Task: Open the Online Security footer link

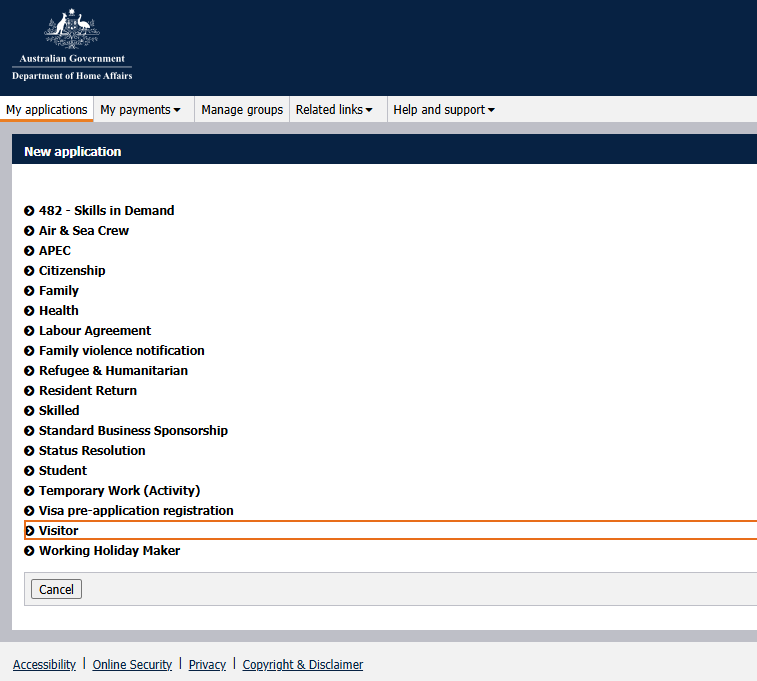Action: [x=132, y=665]
